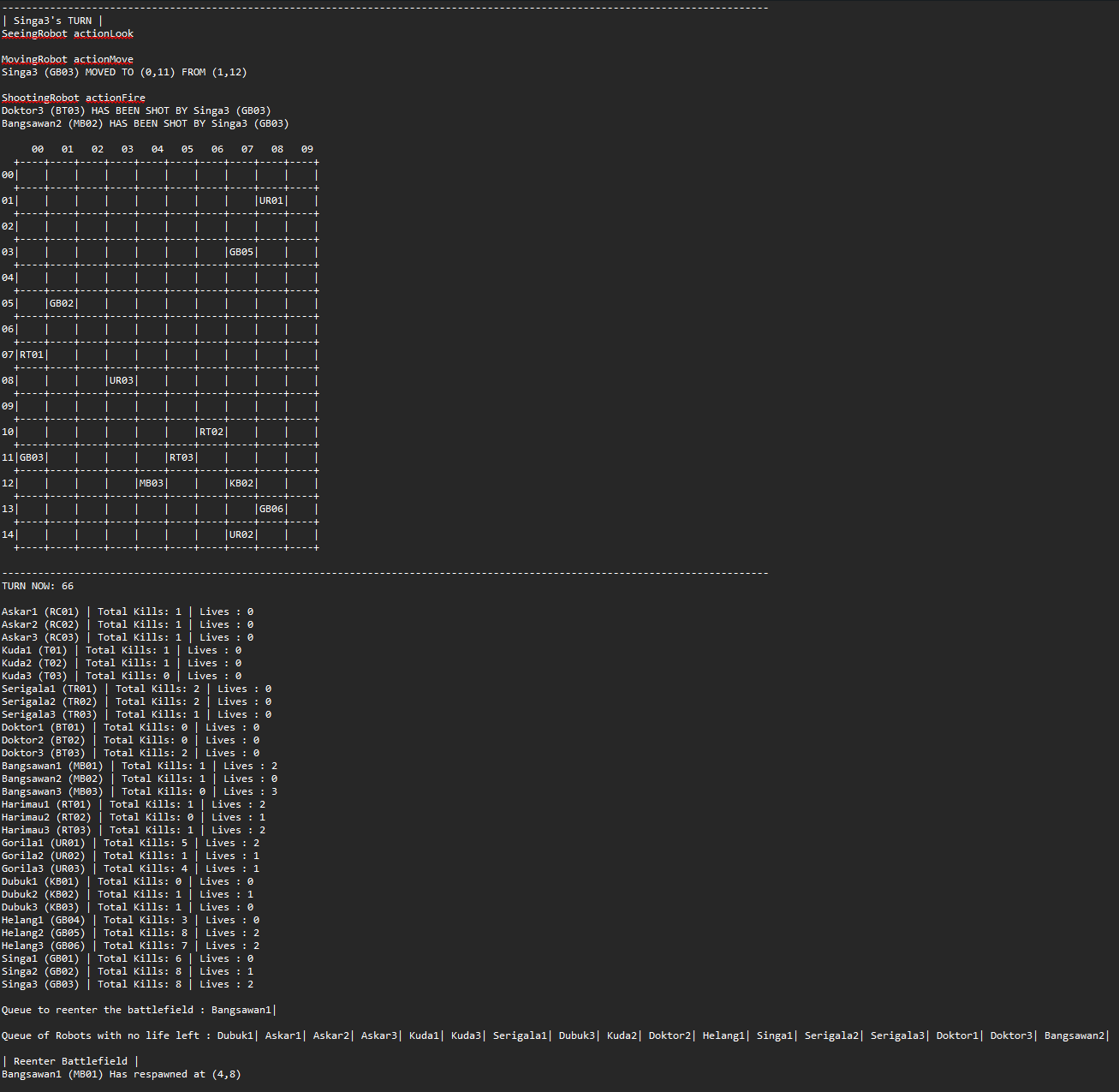Select the RT03 cell on the battlefield
This screenshot has width=1119, height=1092.
182,457
